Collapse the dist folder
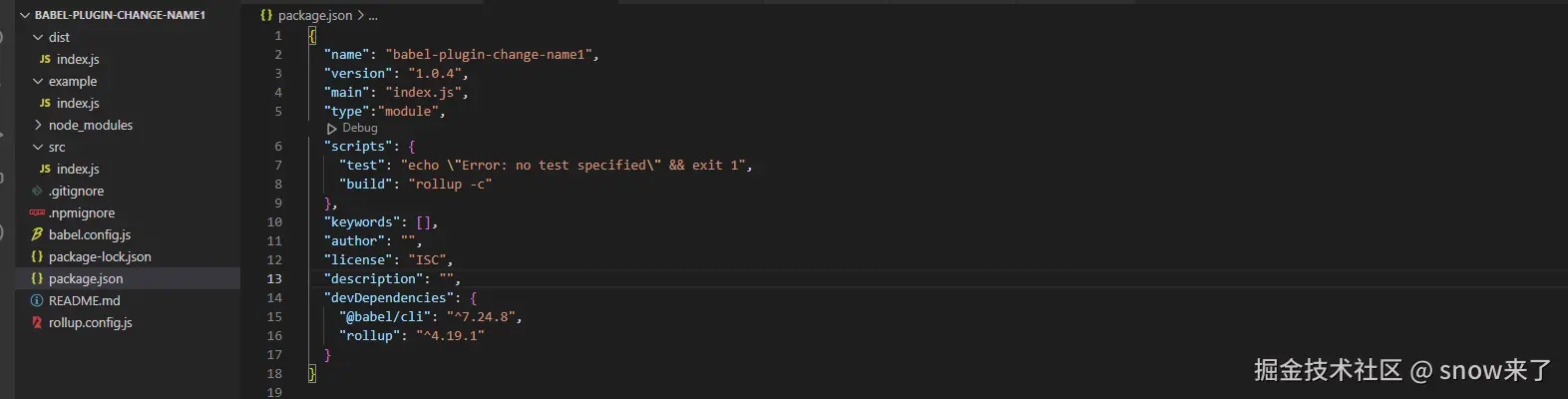Screen dimensions: 1568x399 point(38,37)
